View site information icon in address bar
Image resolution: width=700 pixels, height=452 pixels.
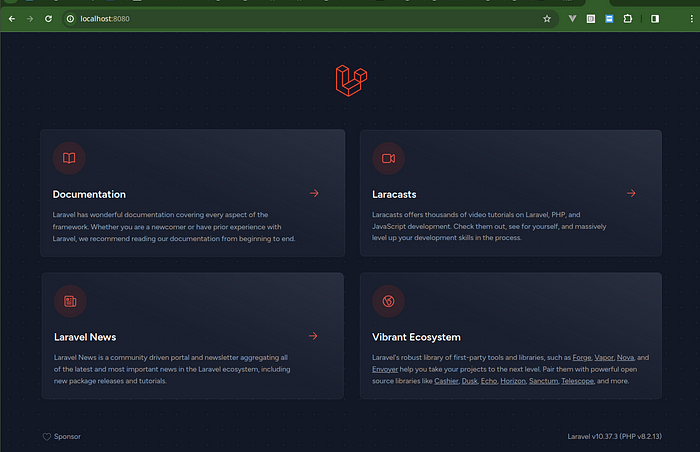click(x=70, y=19)
